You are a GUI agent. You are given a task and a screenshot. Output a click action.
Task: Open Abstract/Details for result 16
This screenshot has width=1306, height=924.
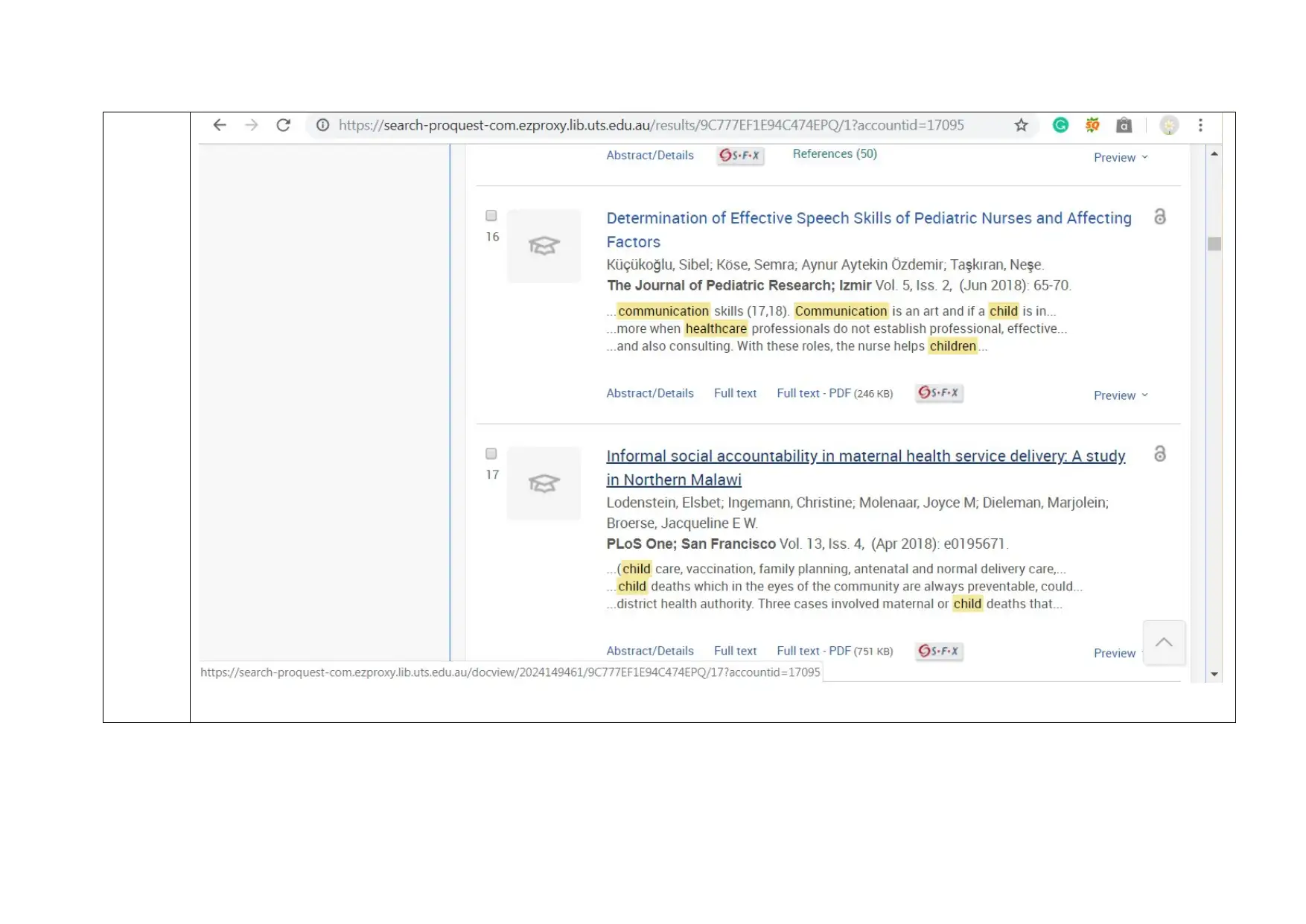(650, 393)
